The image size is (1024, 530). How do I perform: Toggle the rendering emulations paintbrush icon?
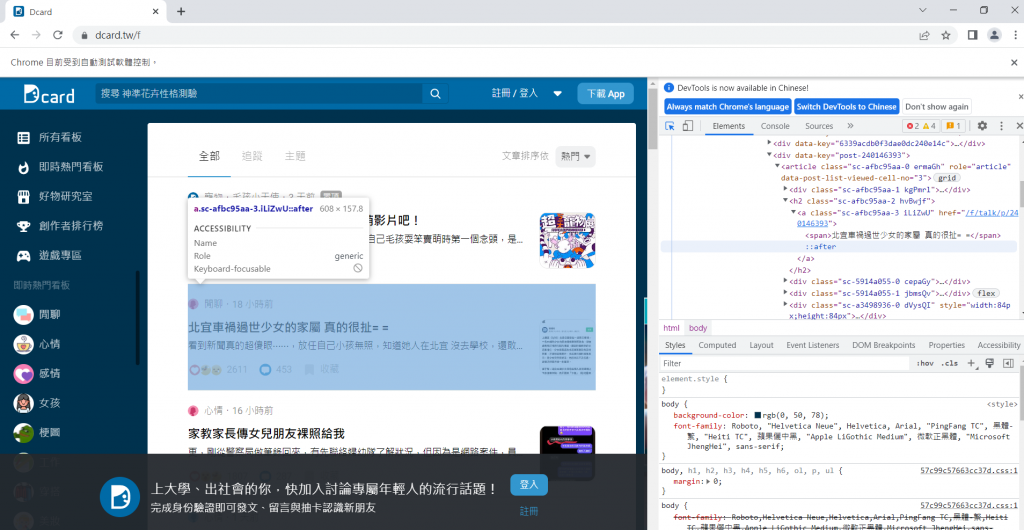(989, 363)
